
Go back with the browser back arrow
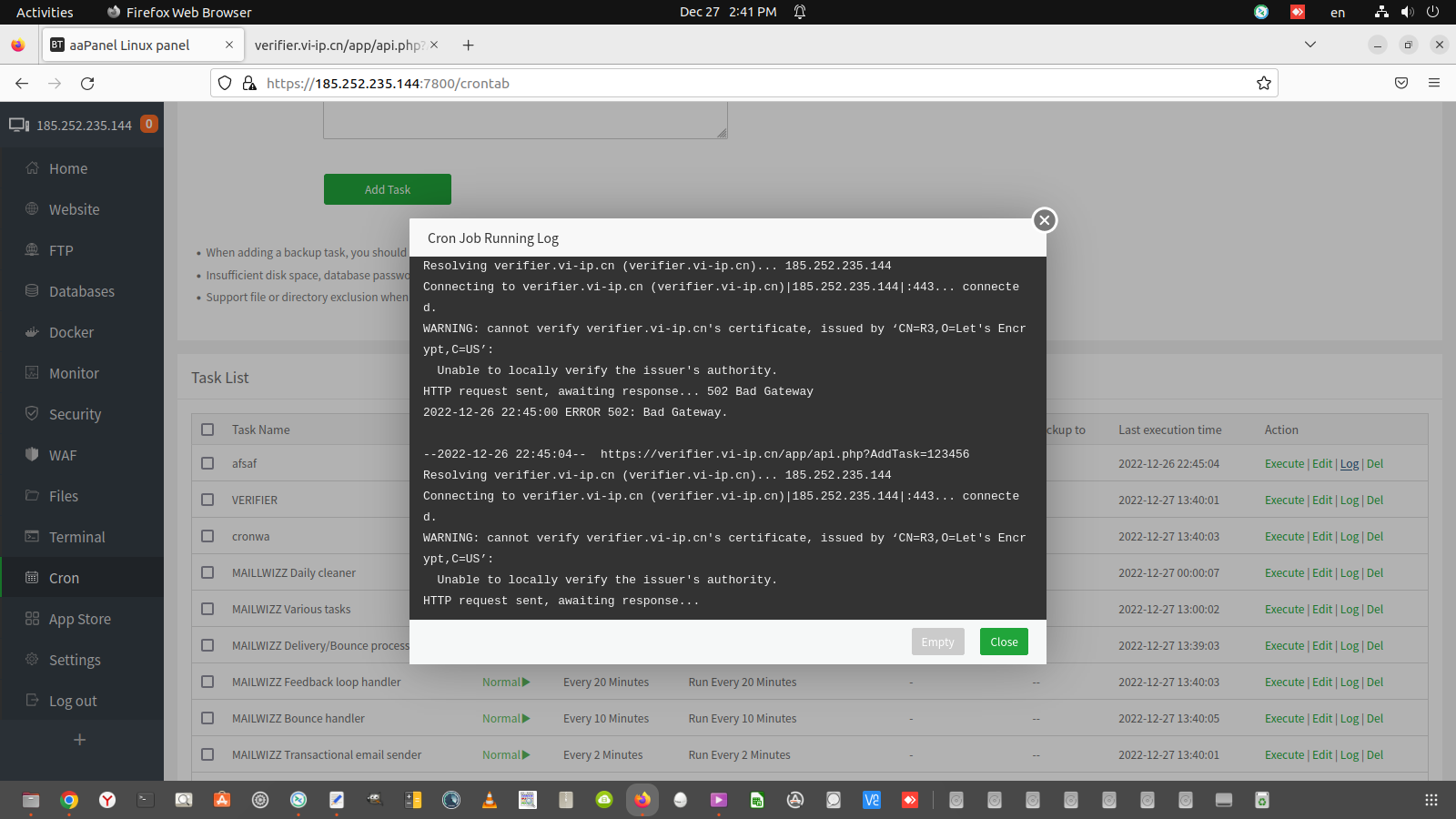(22, 83)
